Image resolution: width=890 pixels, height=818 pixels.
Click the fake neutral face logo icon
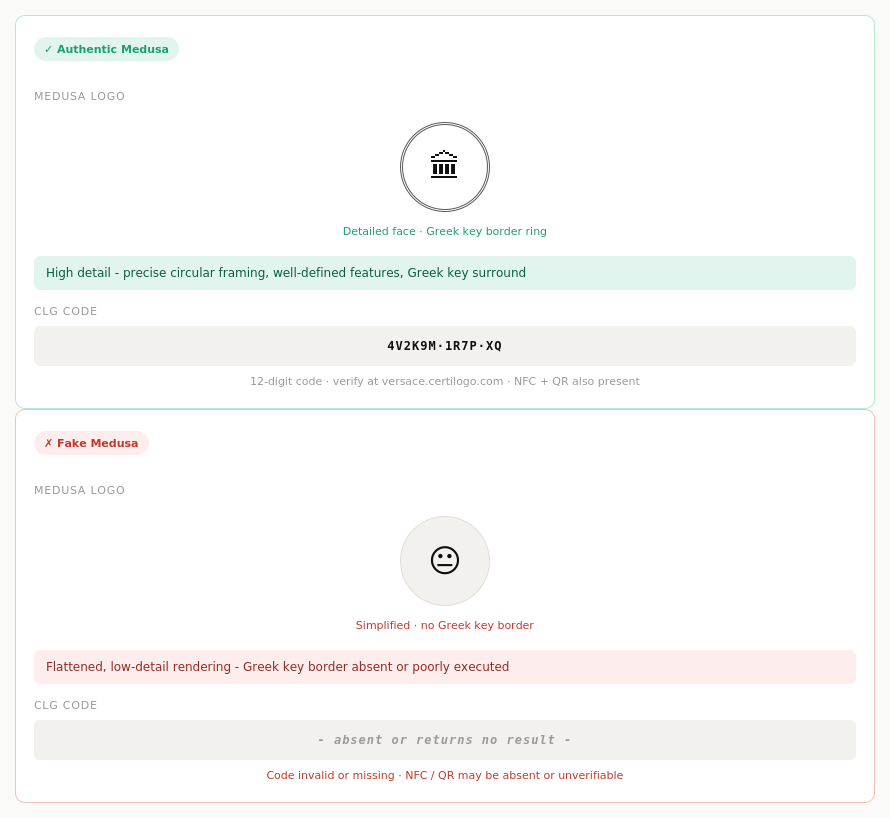point(444,561)
